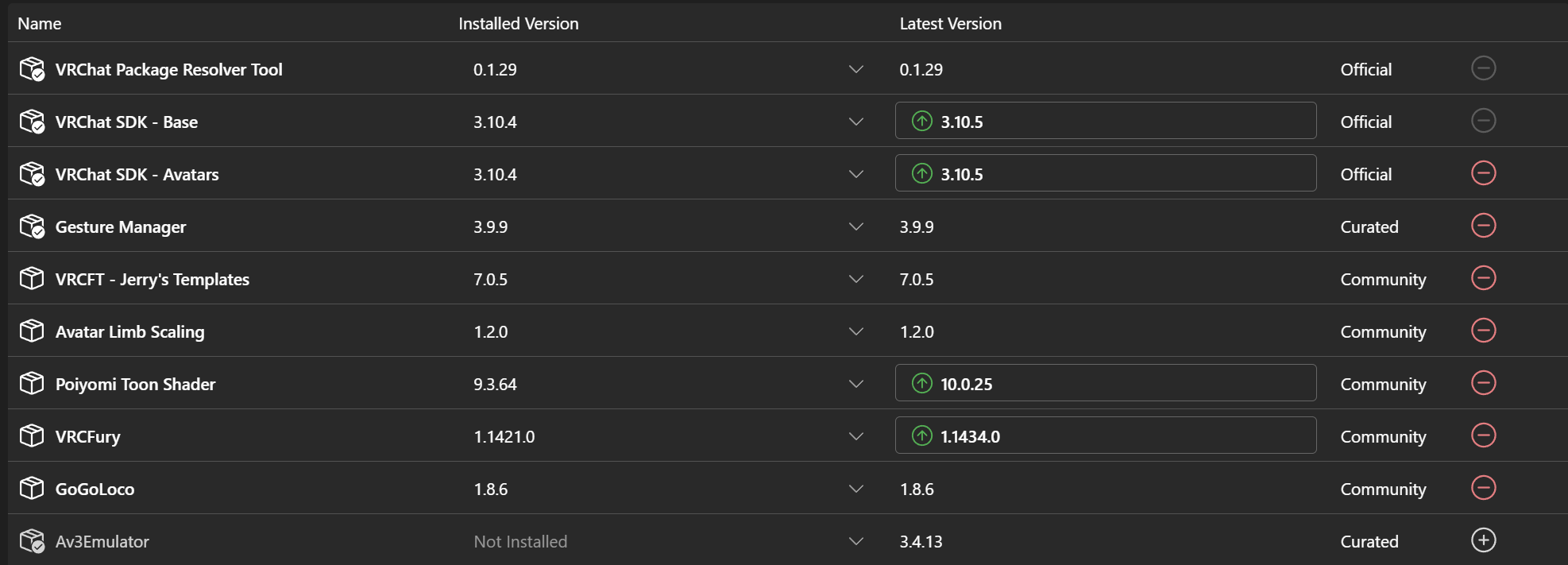Image resolution: width=1568 pixels, height=565 pixels.
Task: Click the package icon next to VRCFury
Action: (32, 435)
